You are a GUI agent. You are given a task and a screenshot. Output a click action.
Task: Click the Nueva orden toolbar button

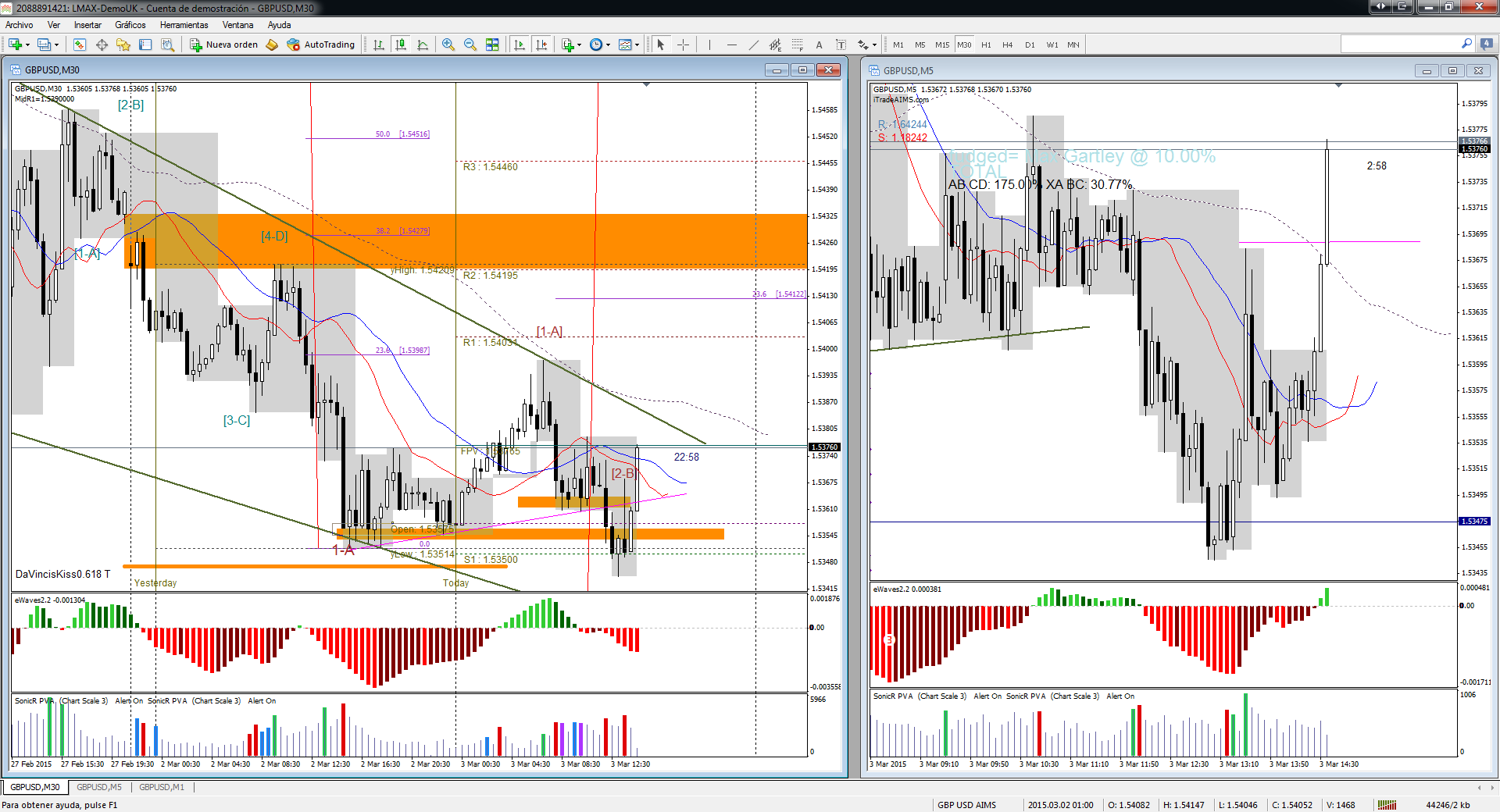[x=223, y=45]
